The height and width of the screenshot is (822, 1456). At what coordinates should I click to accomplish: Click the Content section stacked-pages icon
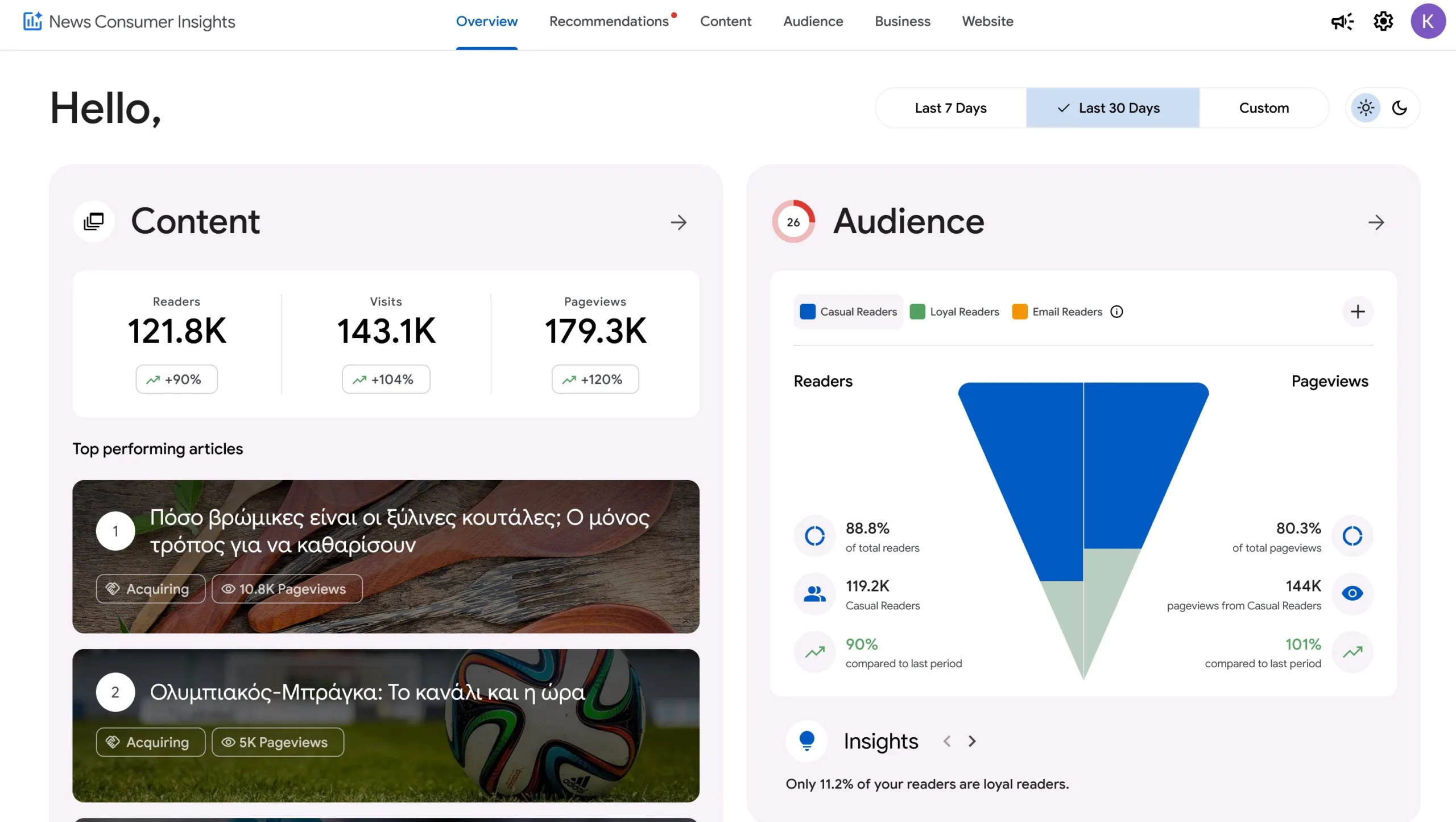94,222
